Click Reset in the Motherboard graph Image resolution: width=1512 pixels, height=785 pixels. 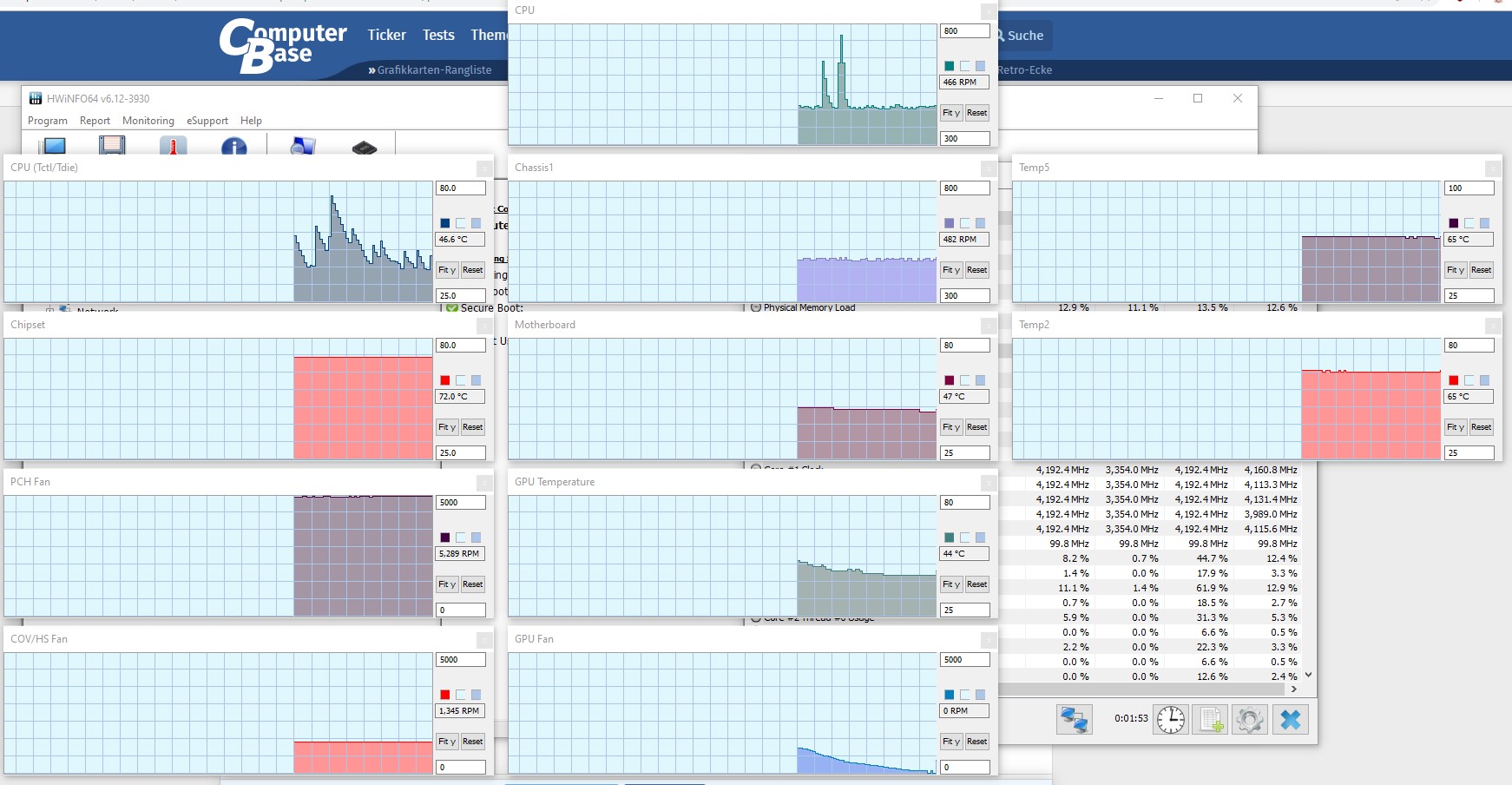coord(977,427)
